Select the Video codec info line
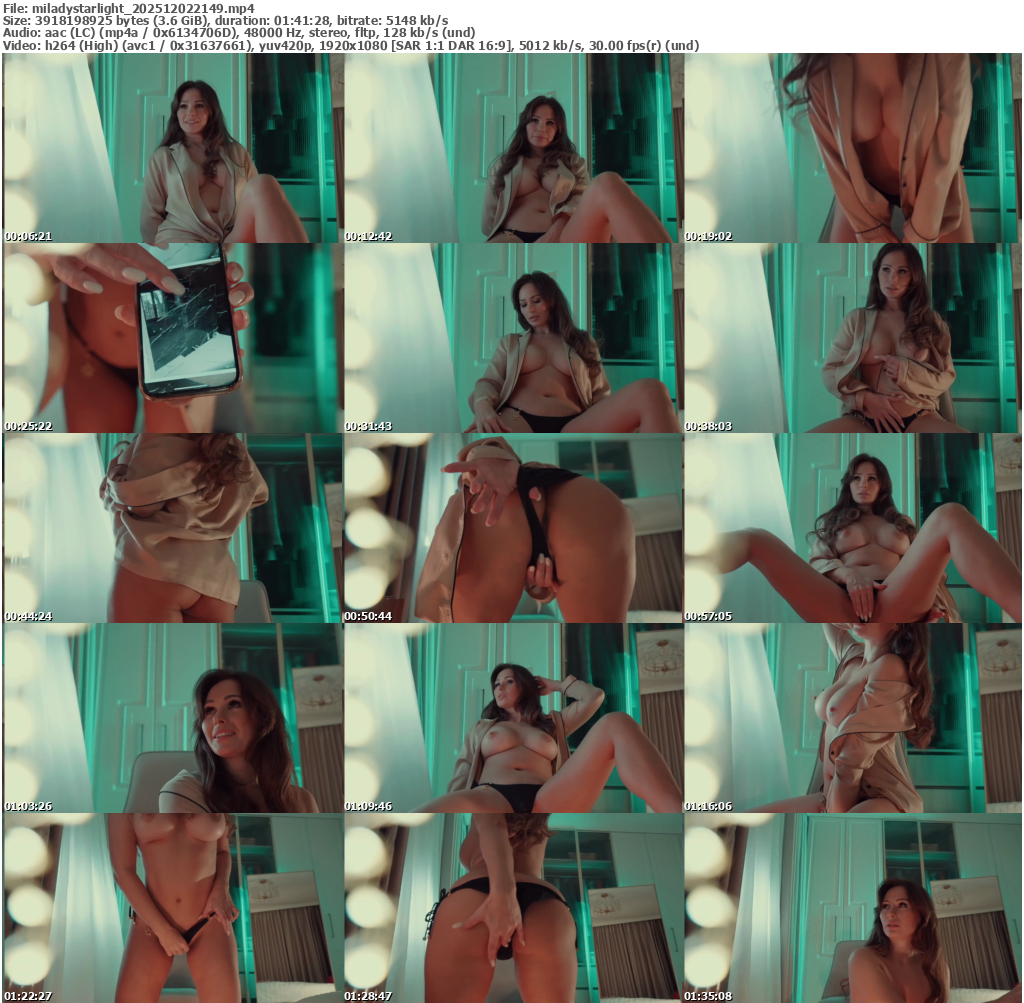The height and width of the screenshot is (1003, 1024). tap(351, 46)
